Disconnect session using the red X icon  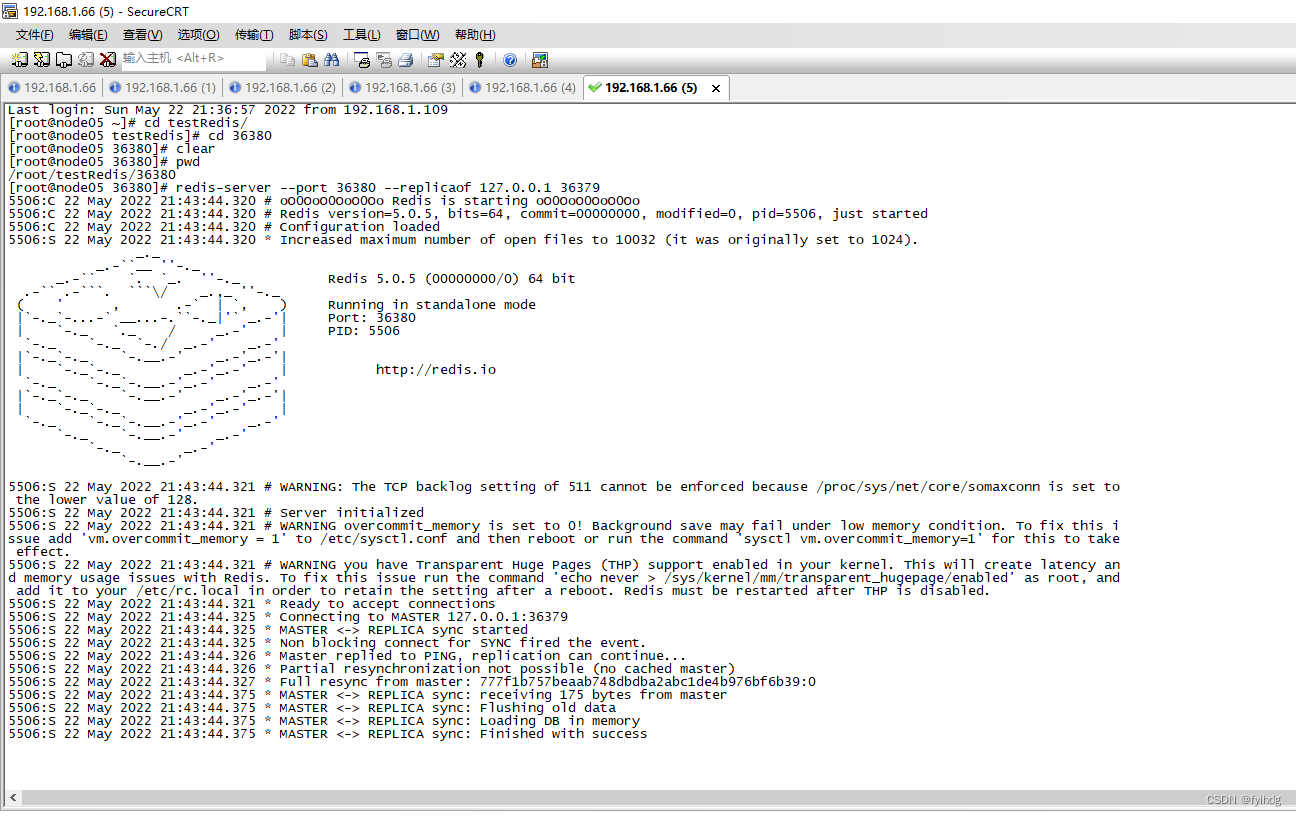tap(108, 60)
